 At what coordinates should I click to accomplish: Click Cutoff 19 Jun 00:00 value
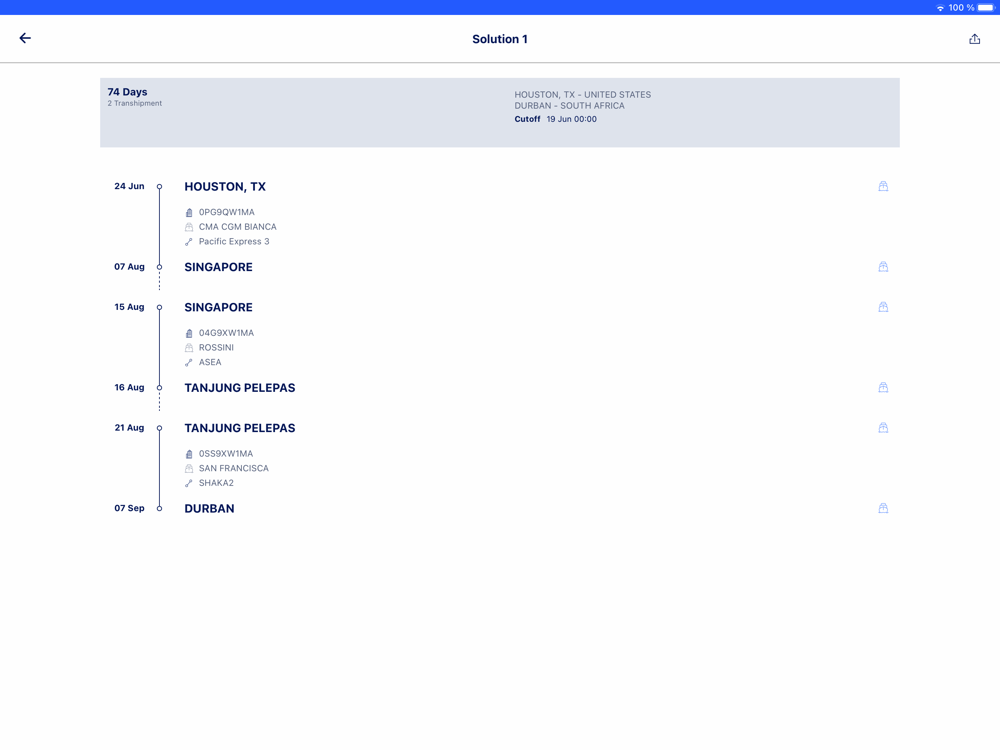[x=571, y=119]
